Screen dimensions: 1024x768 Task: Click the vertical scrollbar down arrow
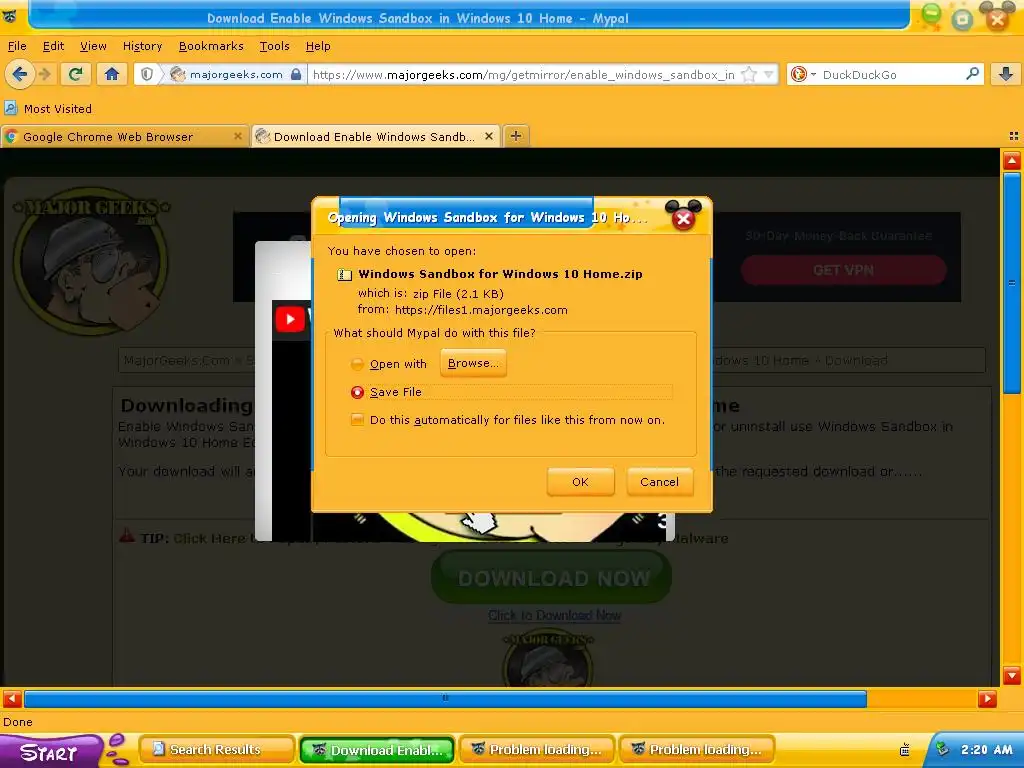tap(1012, 675)
